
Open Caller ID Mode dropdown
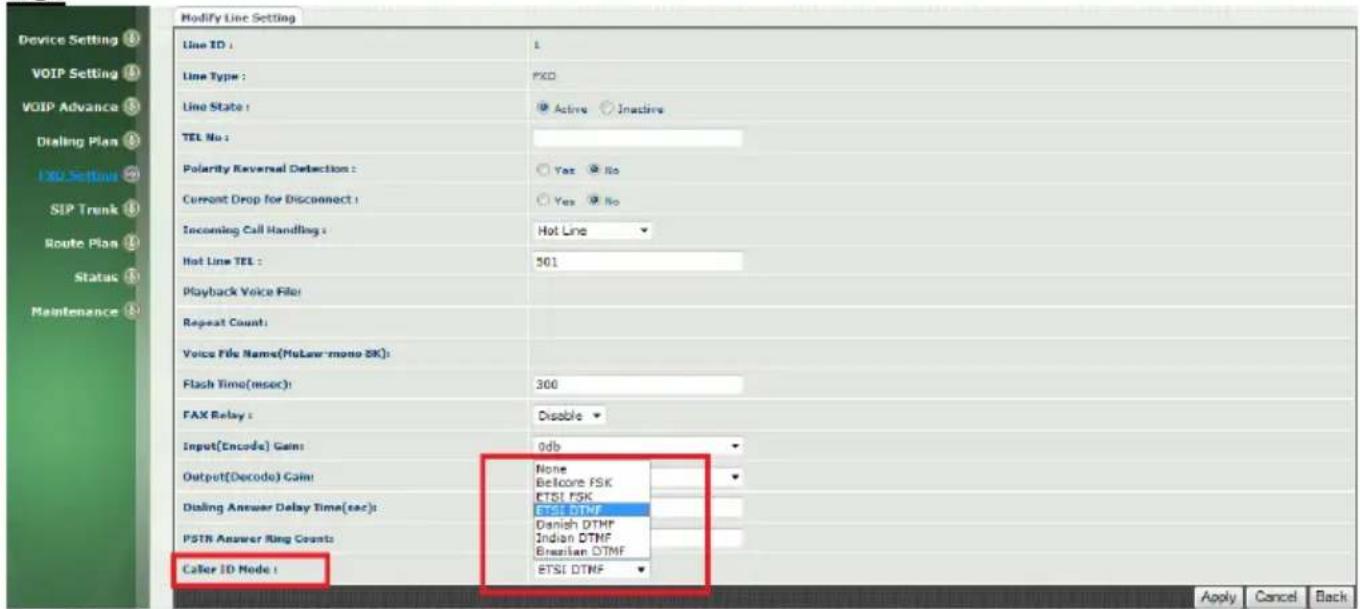point(592,569)
